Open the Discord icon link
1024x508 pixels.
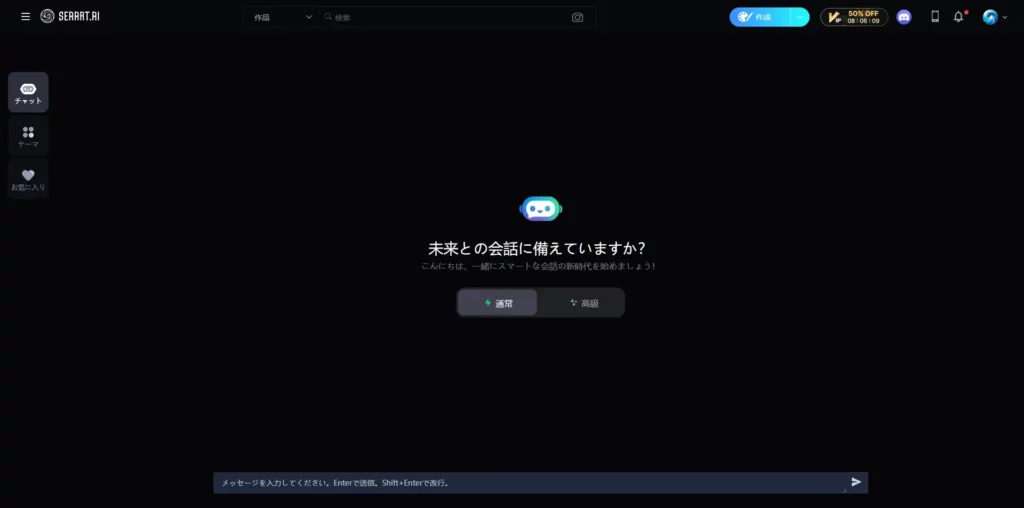click(x=904, y=17)
